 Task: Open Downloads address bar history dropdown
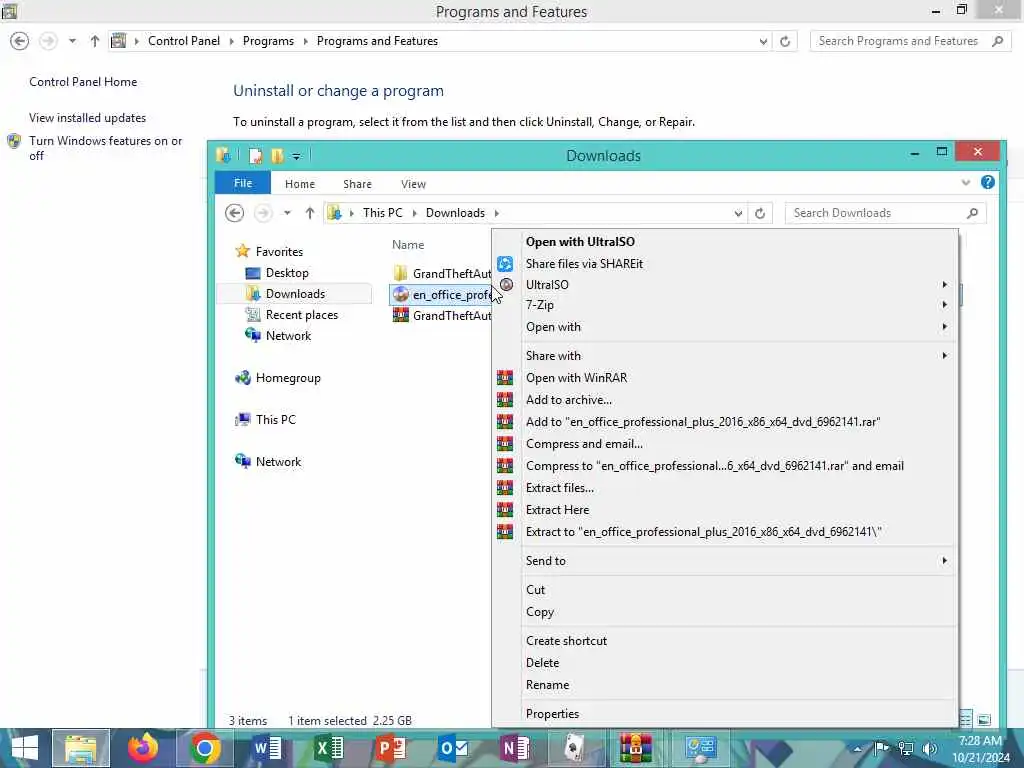tap(738, 213)
